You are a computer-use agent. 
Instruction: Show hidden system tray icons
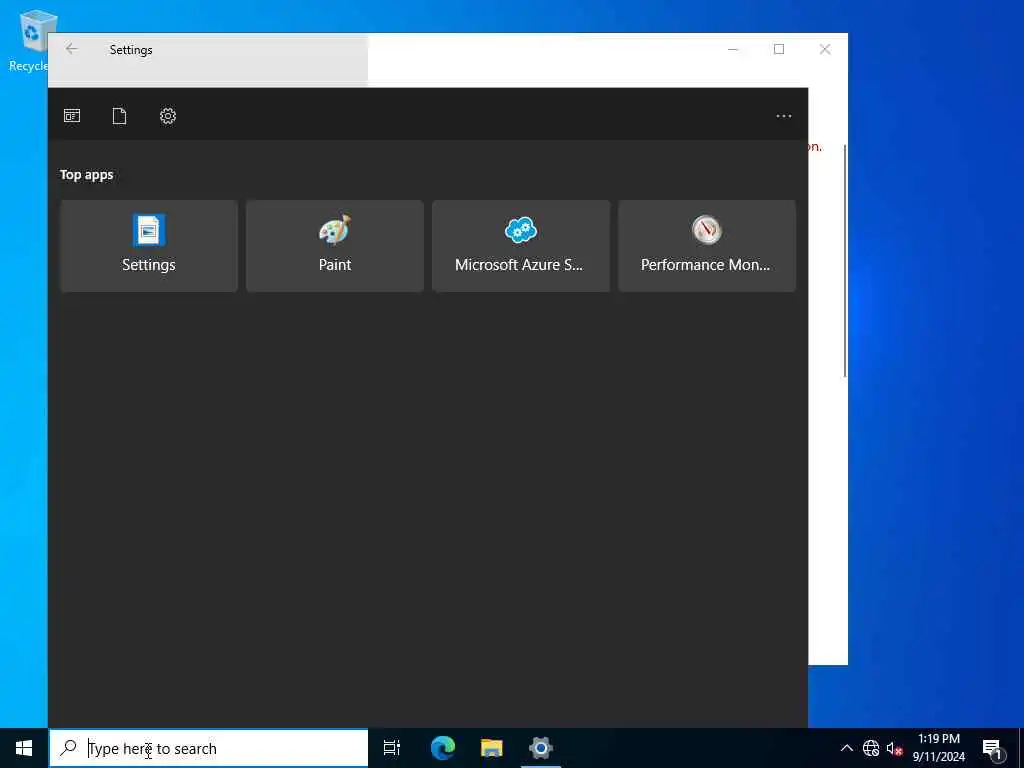(x=846, y=748)
